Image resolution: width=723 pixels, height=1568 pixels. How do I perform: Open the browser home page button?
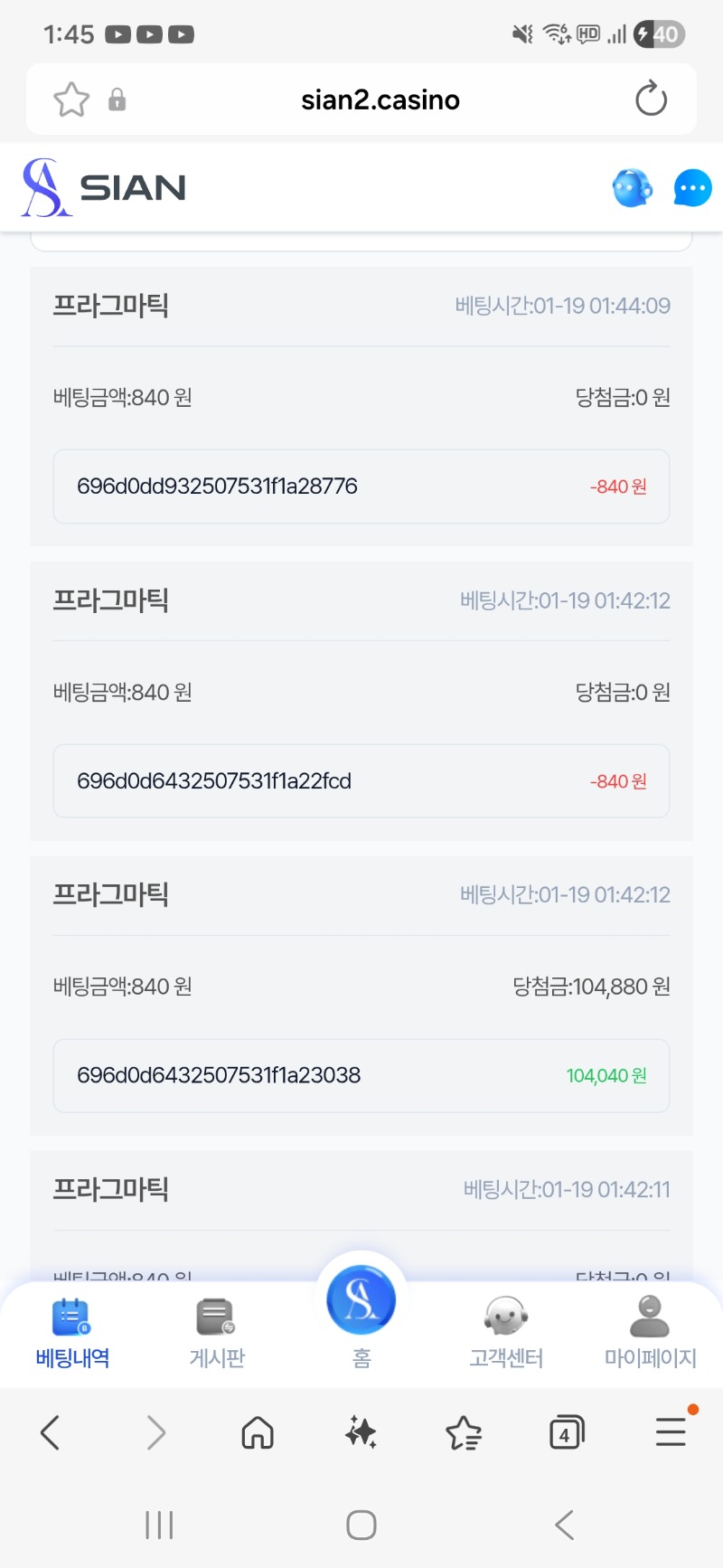click(258, 1432)
